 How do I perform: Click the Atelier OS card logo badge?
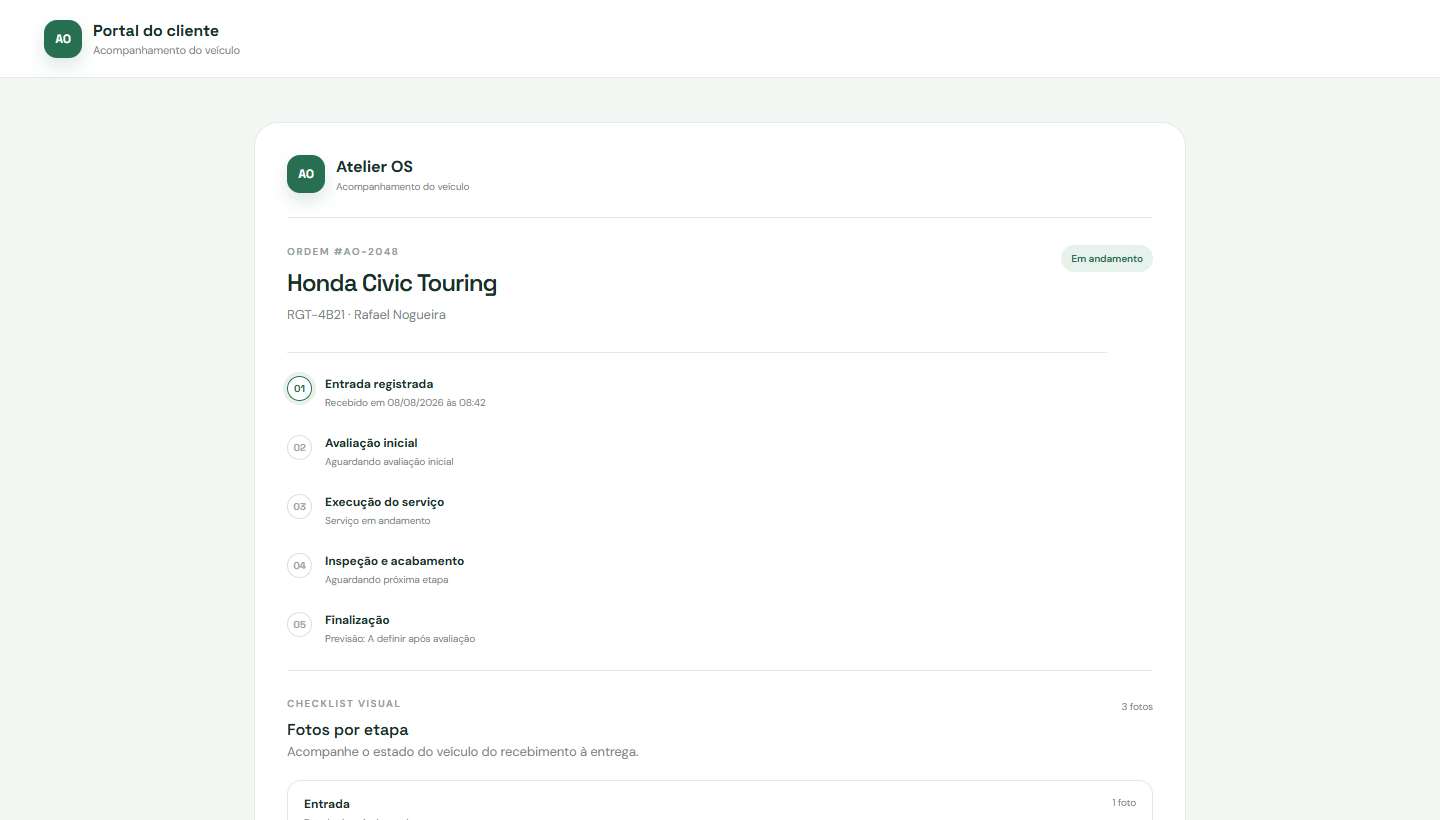(x=306, y=174)
